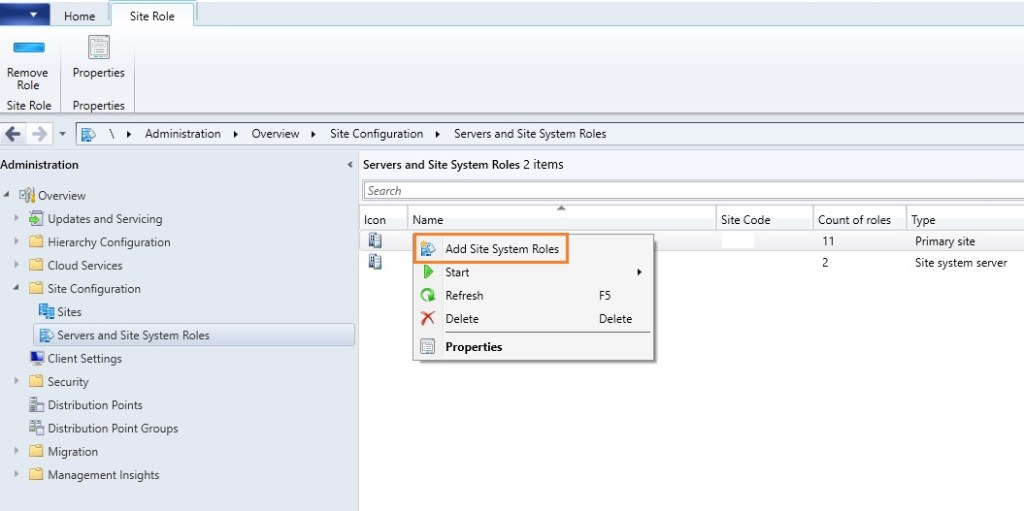
Task: Choose Add Site System Roles menu item
Action: pyautogui.click(x=491, y=249)
